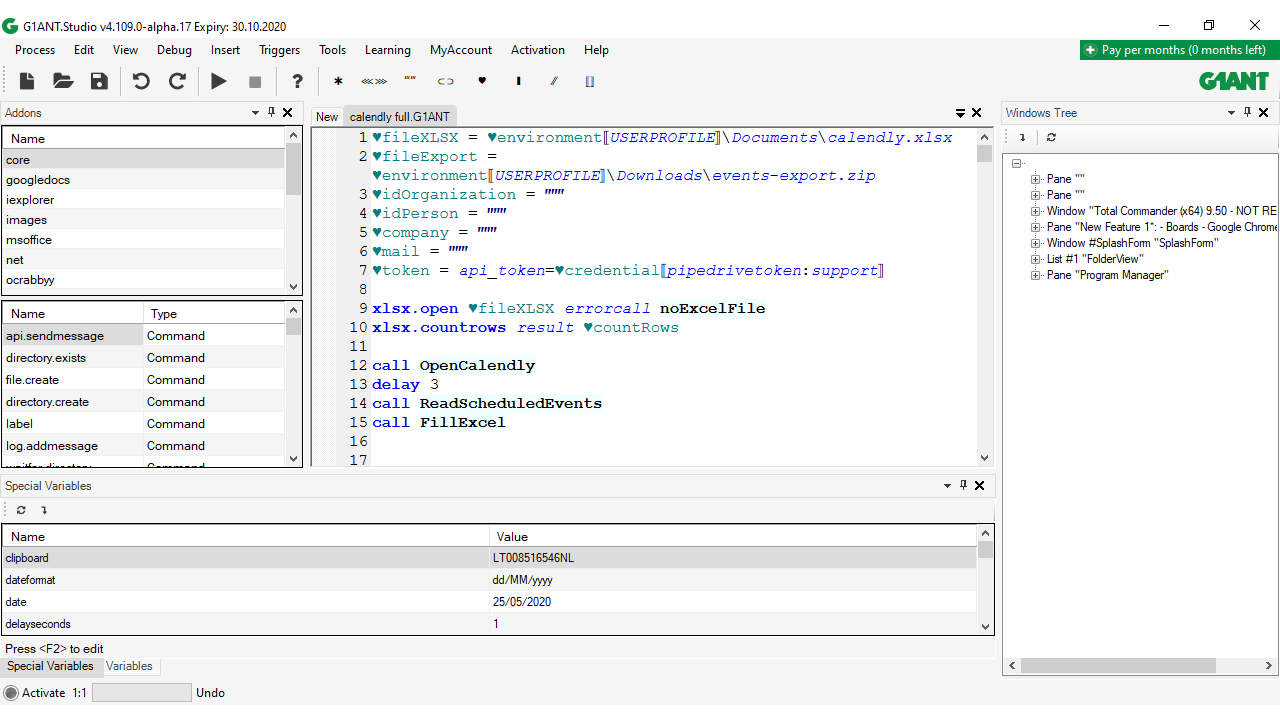
Task: Insert the ⊂⊃ brackets snippet
Action: (x=446, y=81)
